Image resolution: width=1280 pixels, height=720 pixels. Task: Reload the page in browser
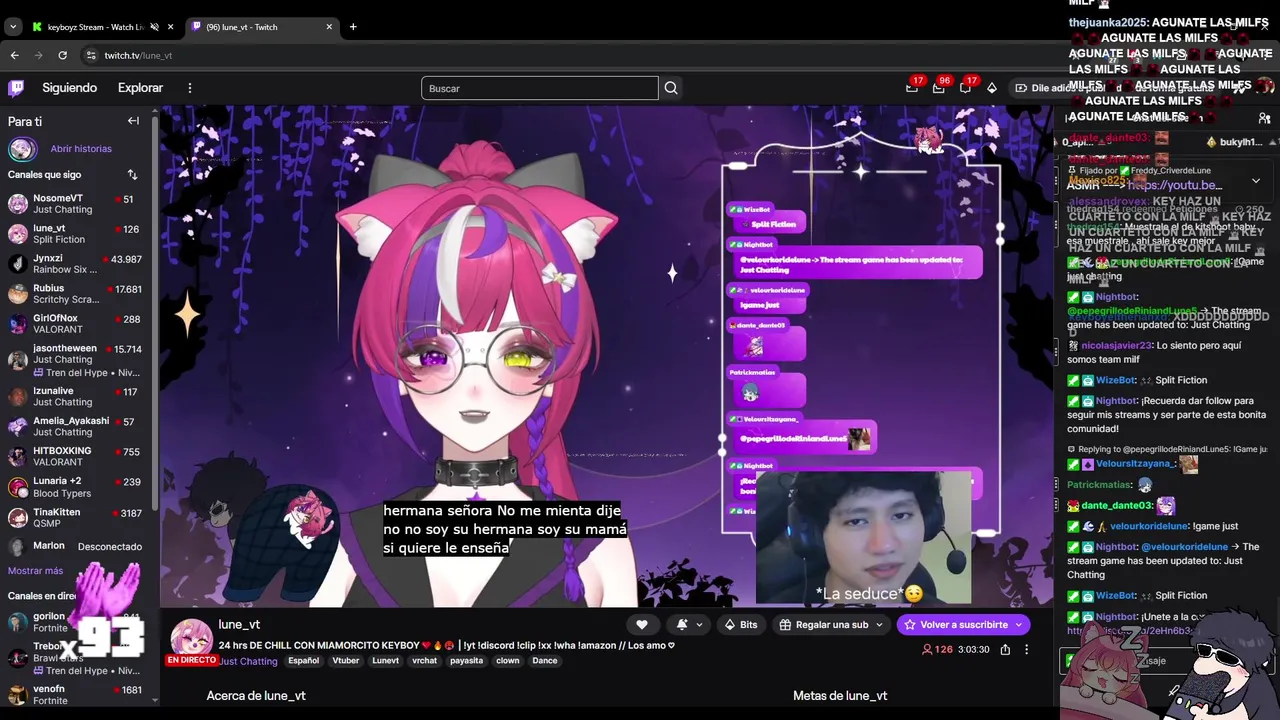pyautogui.click(x=62, y=55)
